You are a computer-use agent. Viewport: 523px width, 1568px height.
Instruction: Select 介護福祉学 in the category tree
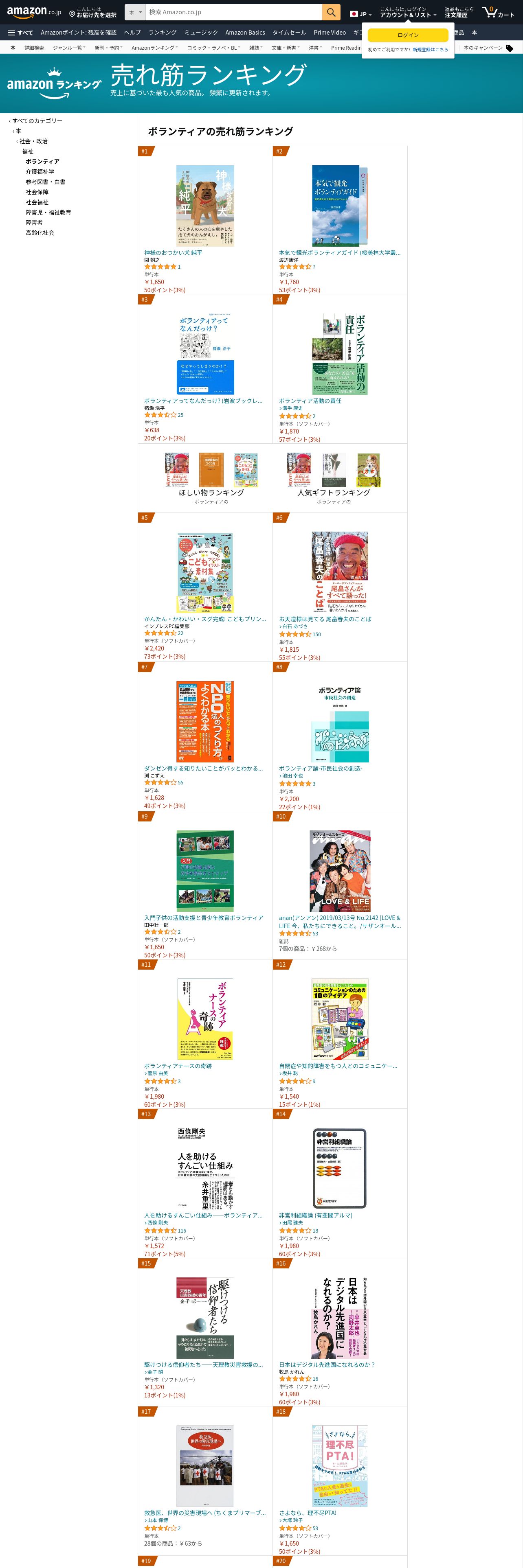click(40, 172)
